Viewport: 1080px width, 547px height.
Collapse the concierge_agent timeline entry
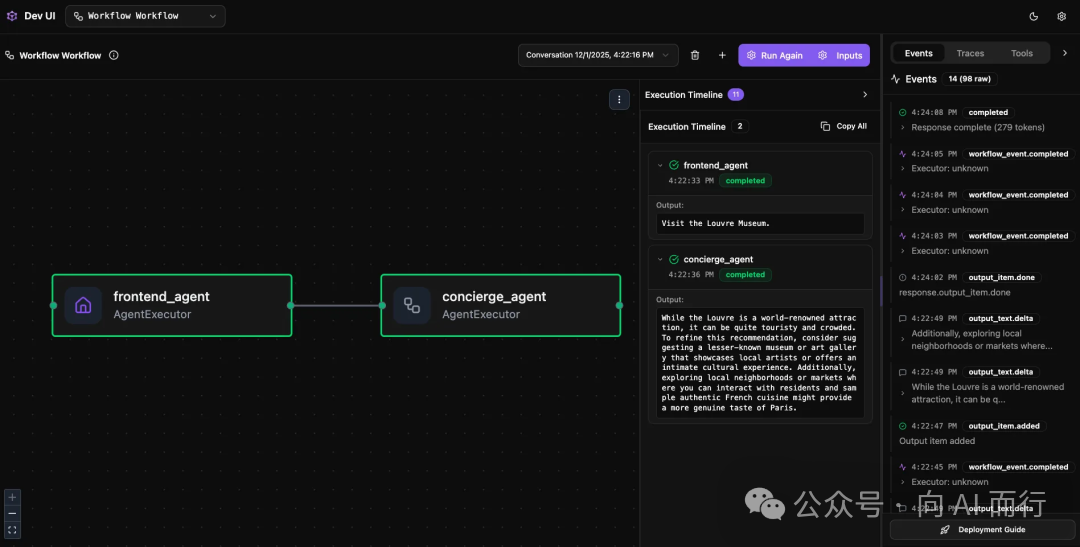click(660, 259)
